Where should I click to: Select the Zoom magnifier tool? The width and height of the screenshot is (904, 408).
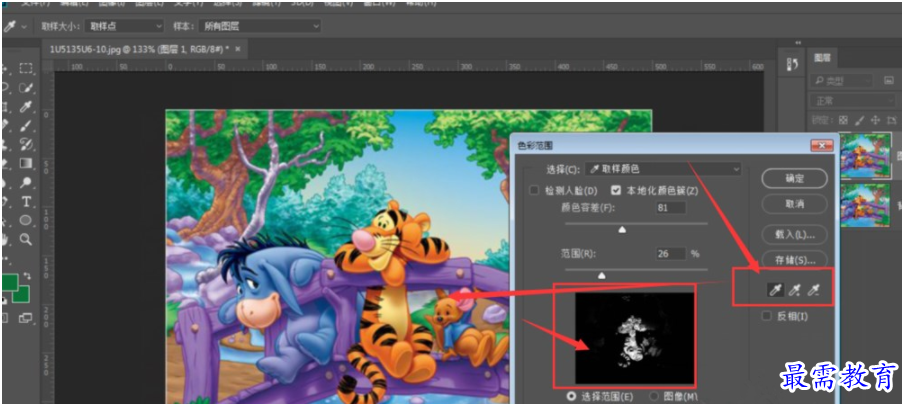point(26,239)
